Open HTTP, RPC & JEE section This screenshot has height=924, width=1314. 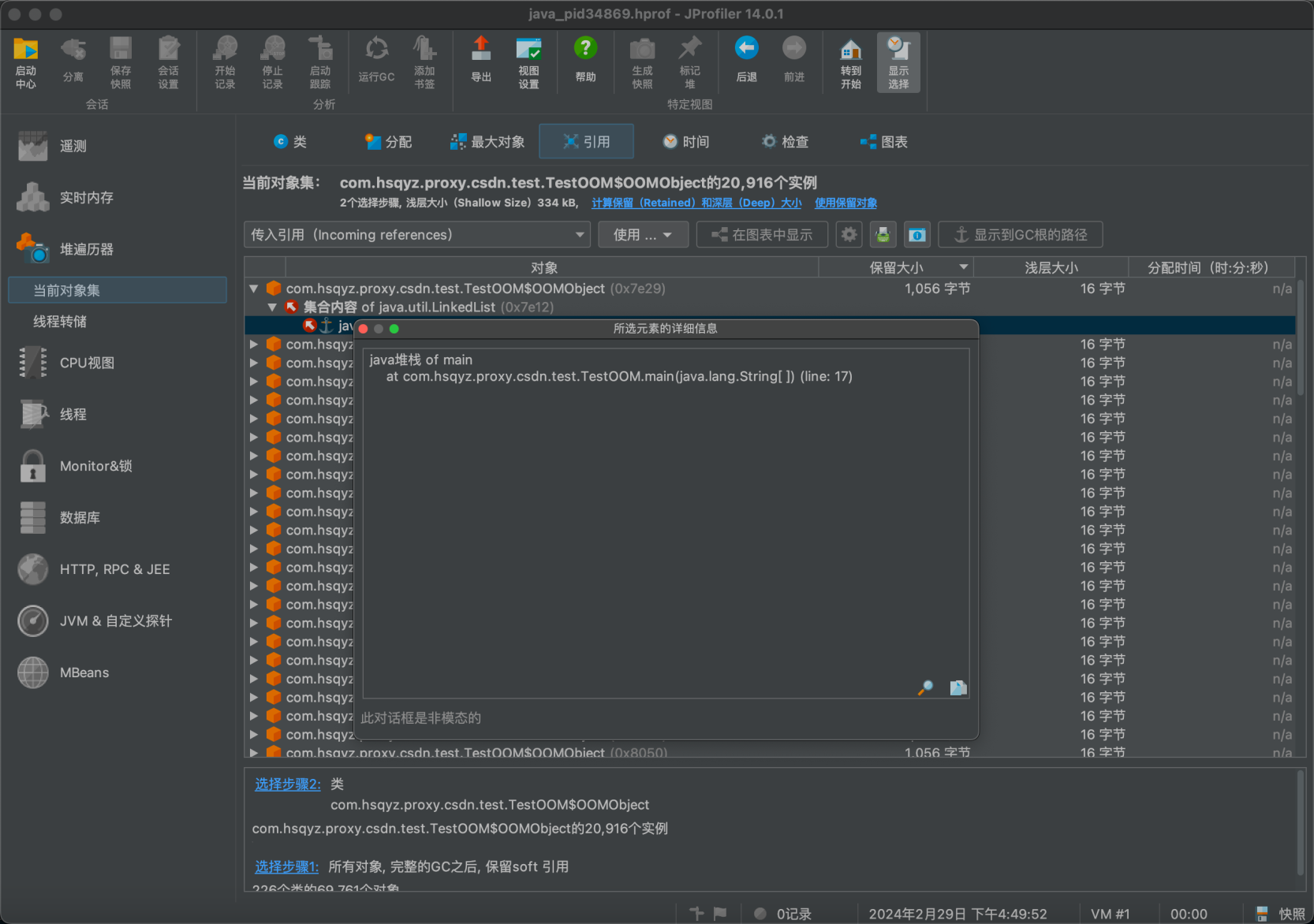[x=94, y=569]
